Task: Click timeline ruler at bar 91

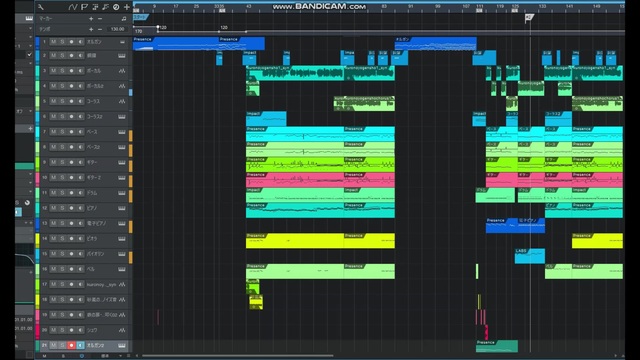Action: pyautogui.click(x=410, y=6)
